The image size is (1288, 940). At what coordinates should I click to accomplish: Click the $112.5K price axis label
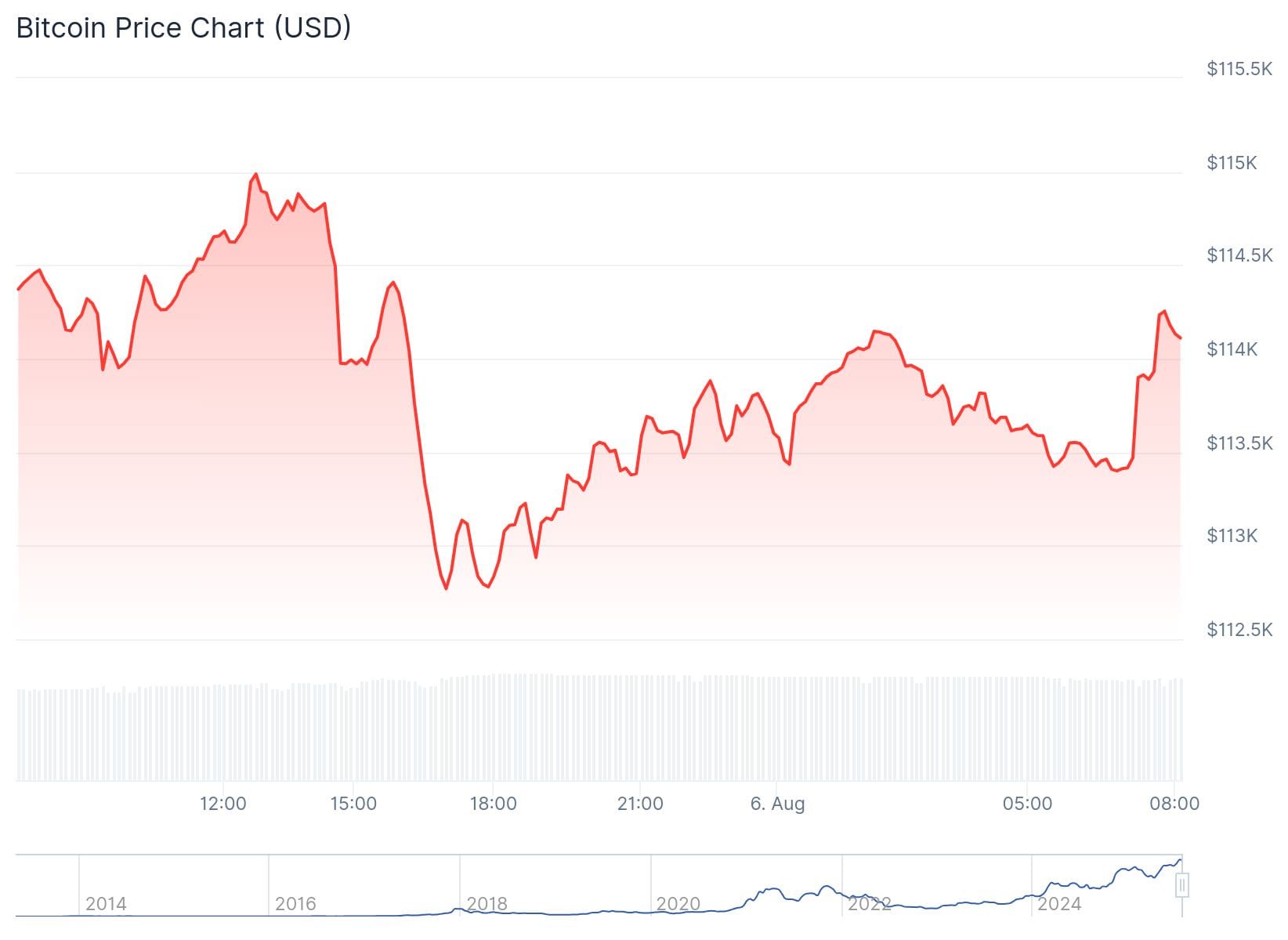click(1239, 630)
